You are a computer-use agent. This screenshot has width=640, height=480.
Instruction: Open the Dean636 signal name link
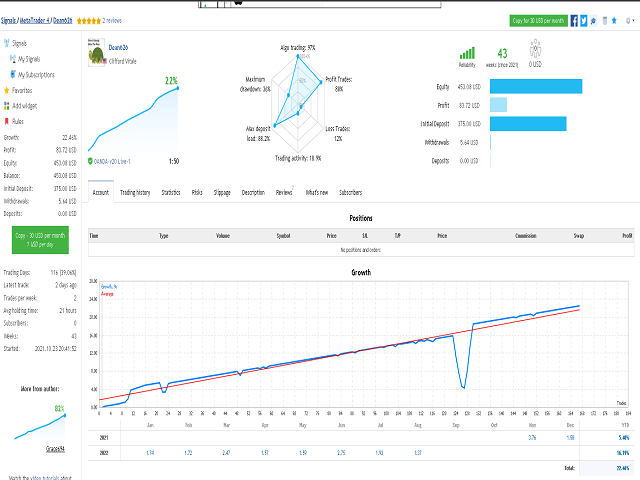pos(118,47)
